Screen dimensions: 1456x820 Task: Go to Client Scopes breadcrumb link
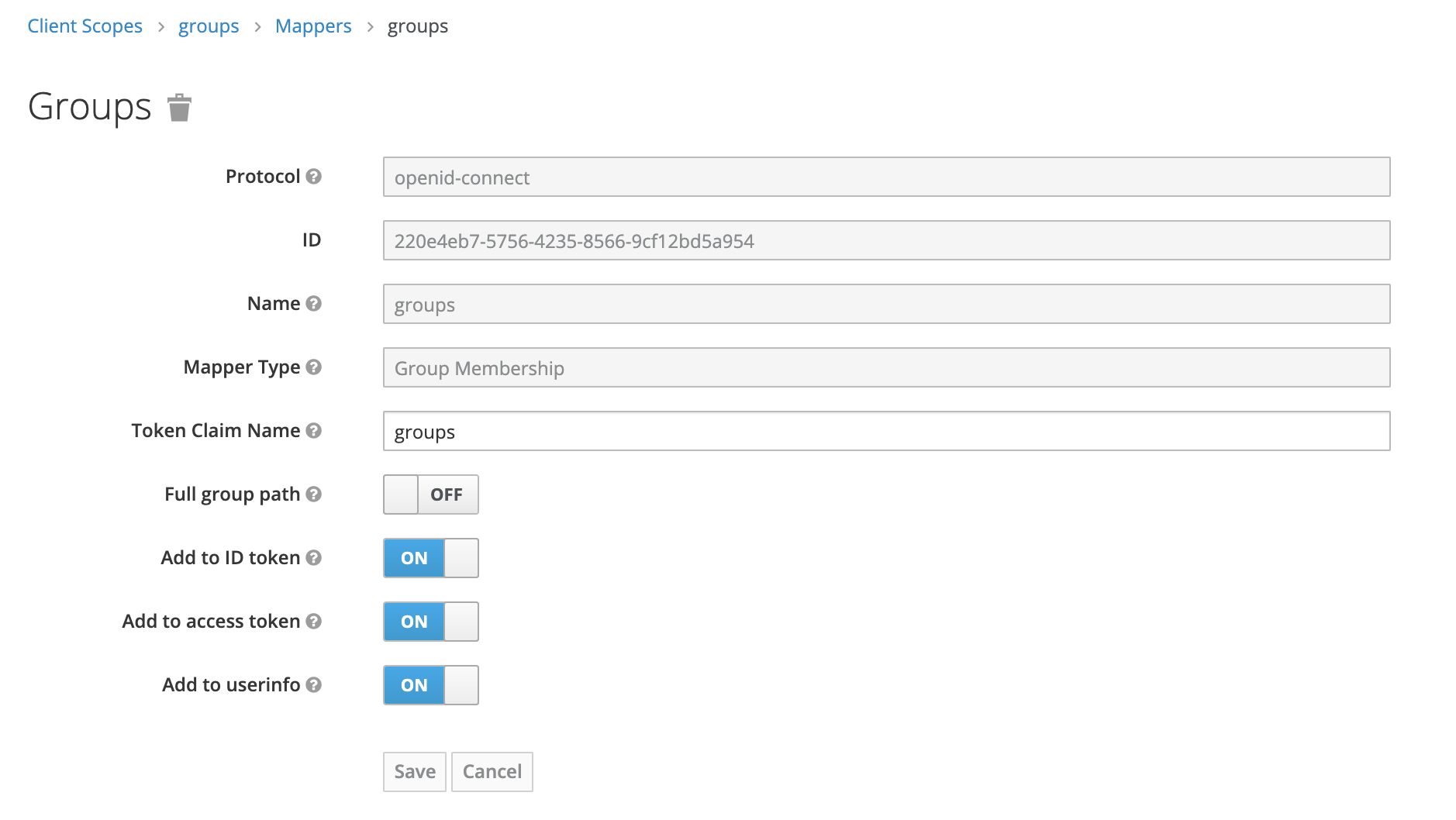click(x=85, y=26)
